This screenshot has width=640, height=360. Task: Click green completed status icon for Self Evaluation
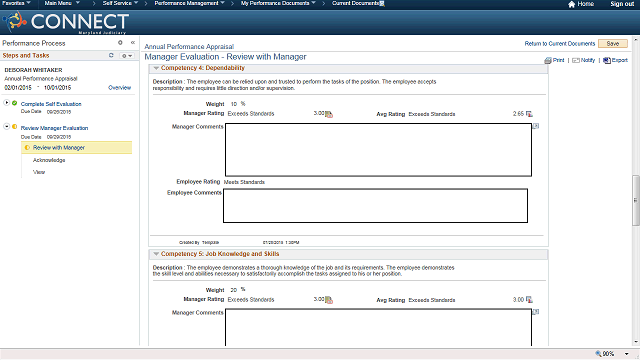click(15, 103)
